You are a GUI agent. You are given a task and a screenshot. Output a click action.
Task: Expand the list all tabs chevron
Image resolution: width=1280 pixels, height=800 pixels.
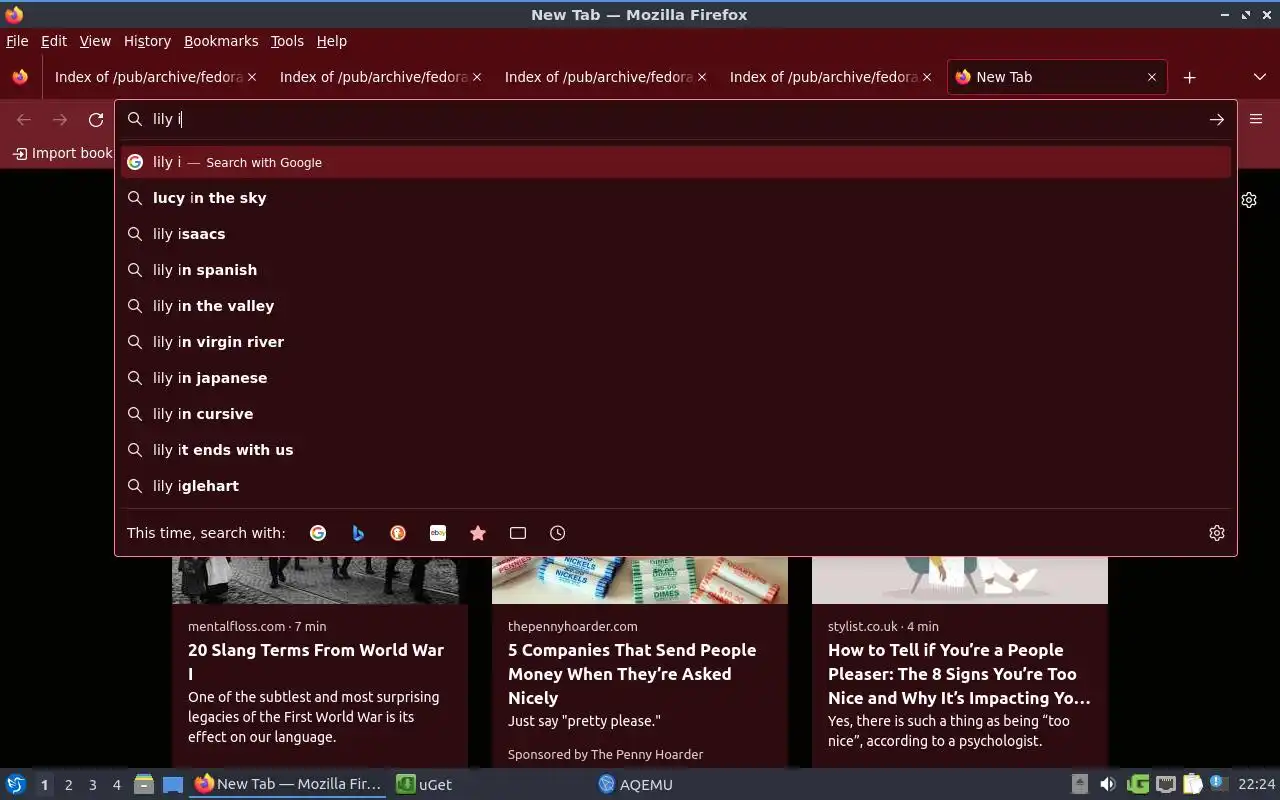click(x=1259, y=77)
